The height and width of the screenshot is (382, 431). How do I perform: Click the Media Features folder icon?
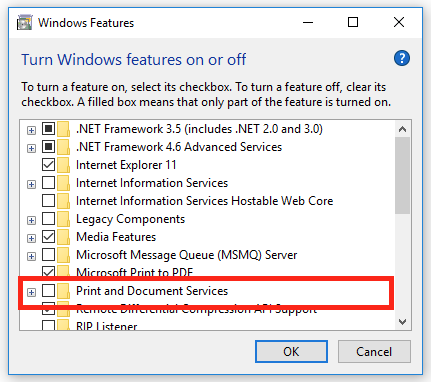(63, 237)
